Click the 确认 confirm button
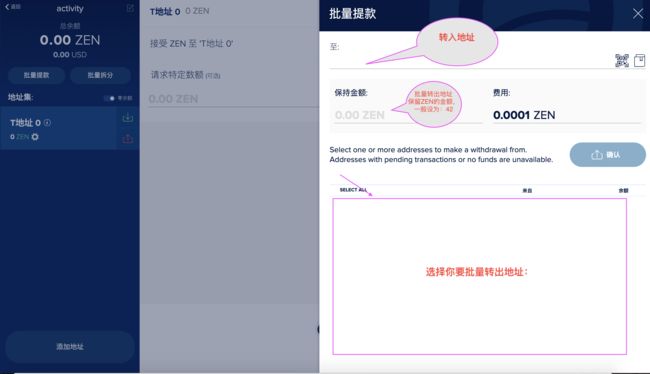Screen dimensions: 650x374 607,155
